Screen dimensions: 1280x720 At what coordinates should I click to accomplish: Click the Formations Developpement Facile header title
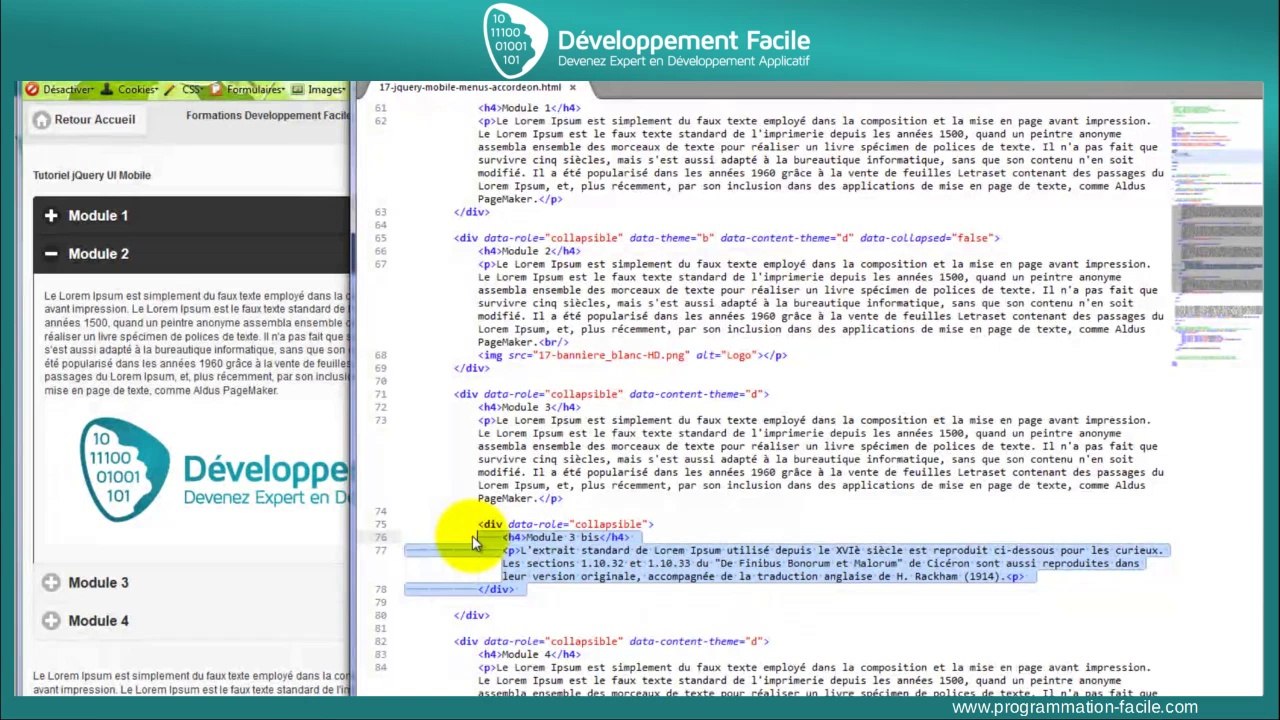tap(268, 116)
